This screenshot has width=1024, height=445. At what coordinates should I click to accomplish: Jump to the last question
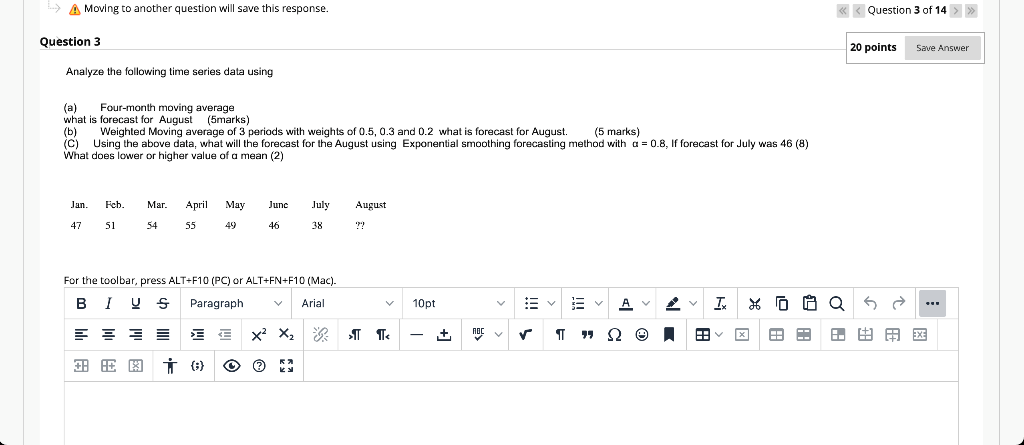point(972,10)
